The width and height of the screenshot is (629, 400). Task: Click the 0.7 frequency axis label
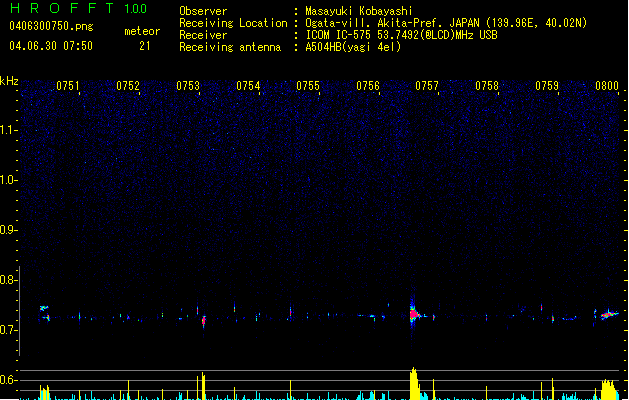point(7,330)
